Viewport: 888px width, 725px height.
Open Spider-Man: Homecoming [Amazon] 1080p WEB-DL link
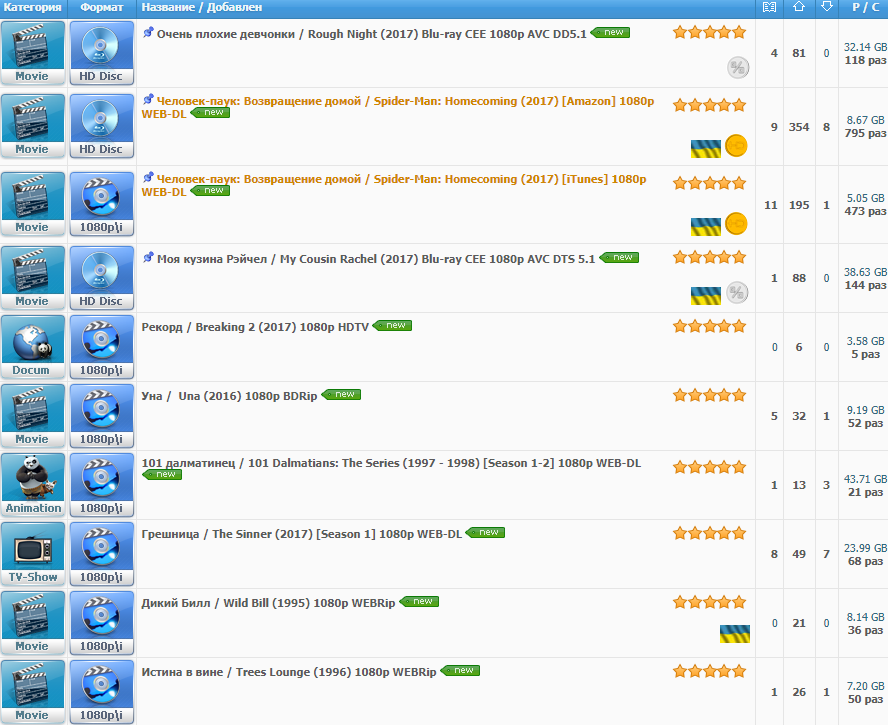398,108
